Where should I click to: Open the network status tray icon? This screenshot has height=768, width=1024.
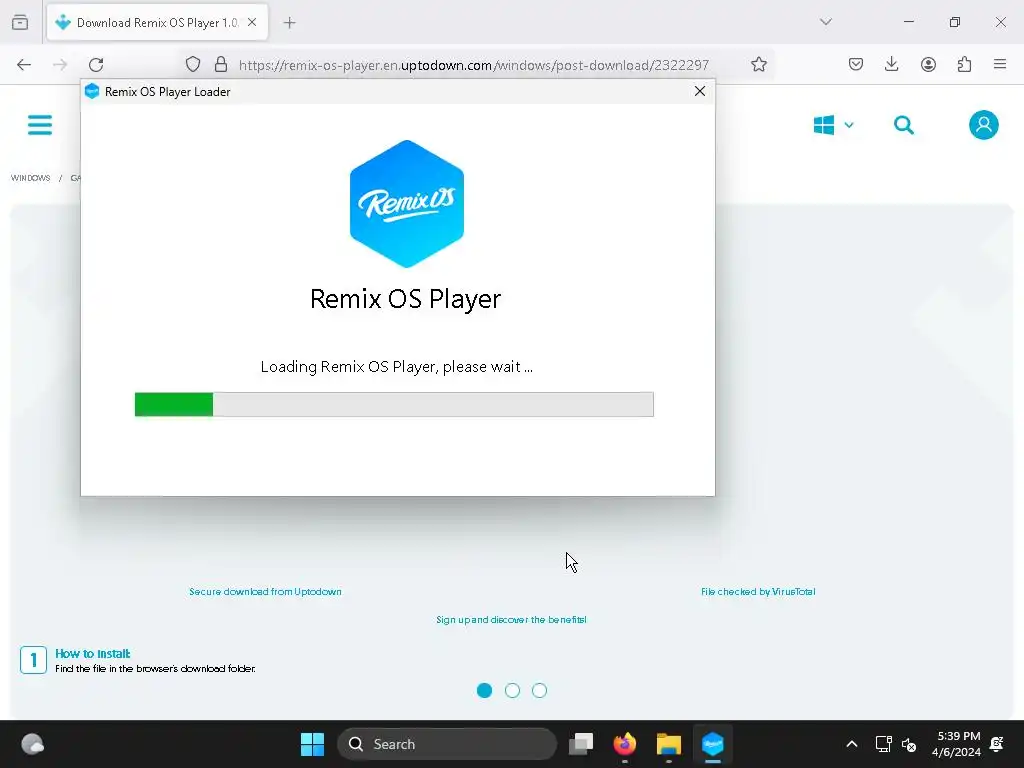(x=883, y=744)
